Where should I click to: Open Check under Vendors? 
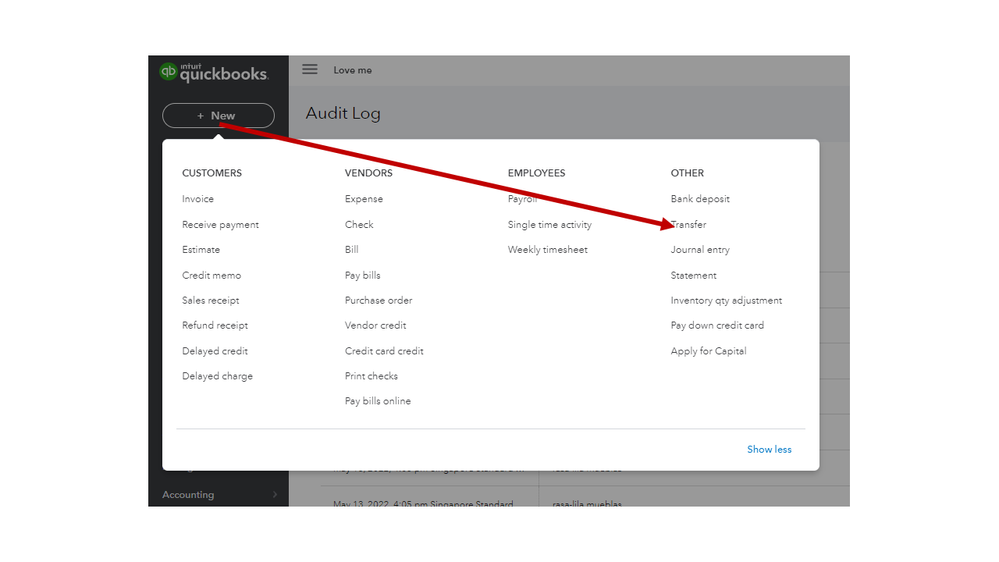359,225
